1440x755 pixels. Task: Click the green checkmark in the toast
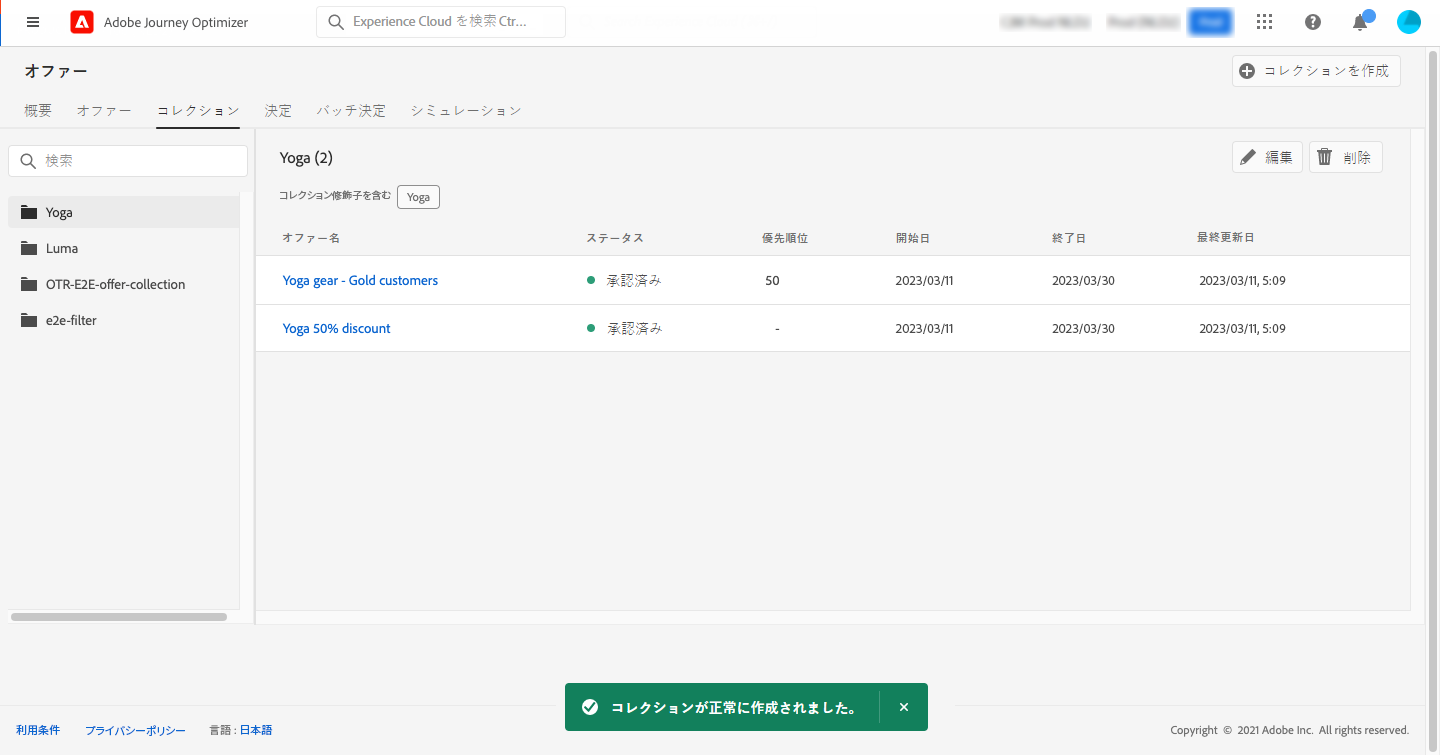[590, 707]
